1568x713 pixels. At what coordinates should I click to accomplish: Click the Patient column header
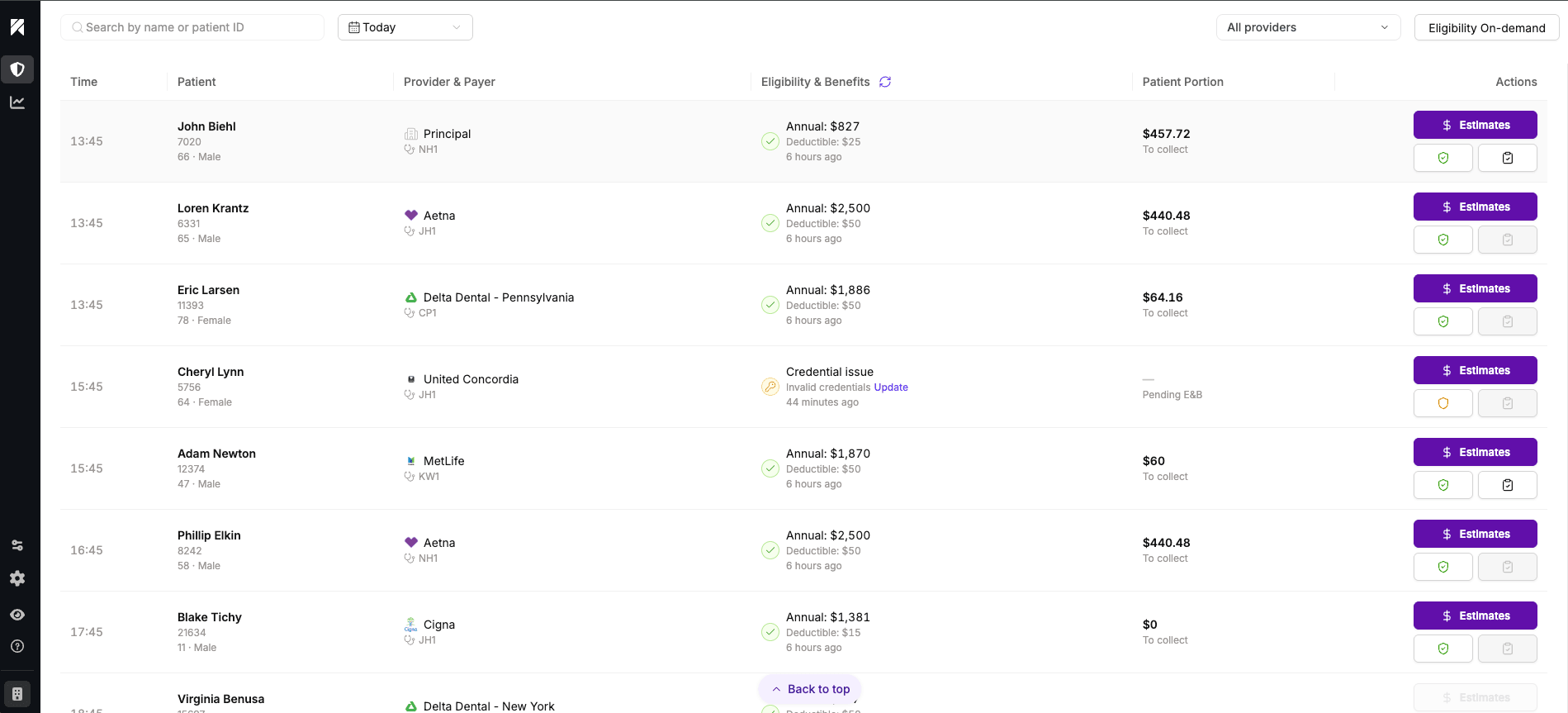pyautogui.click(x=197, y=82)
